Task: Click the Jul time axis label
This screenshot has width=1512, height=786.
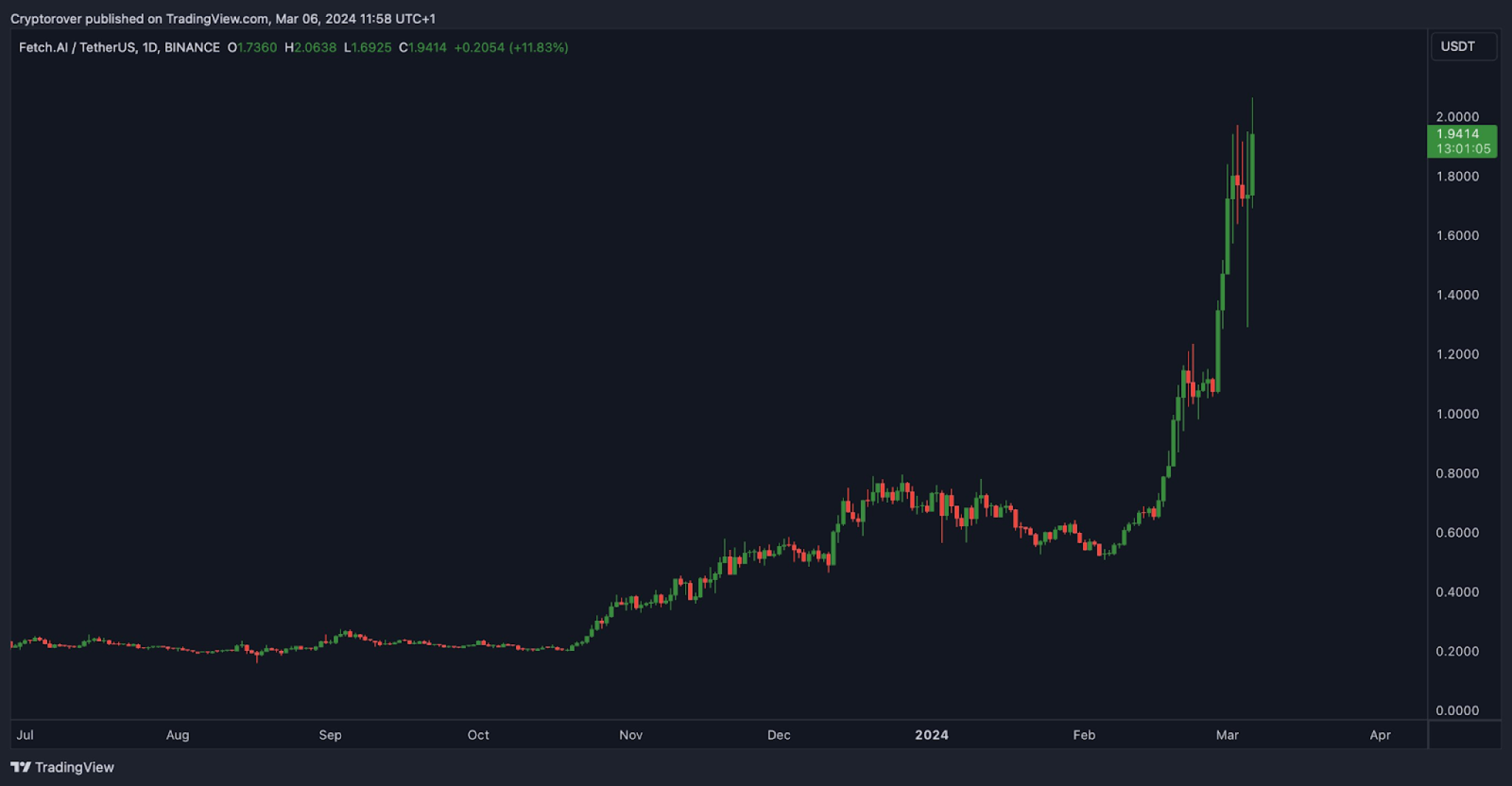Action: [x=25, y=735]
